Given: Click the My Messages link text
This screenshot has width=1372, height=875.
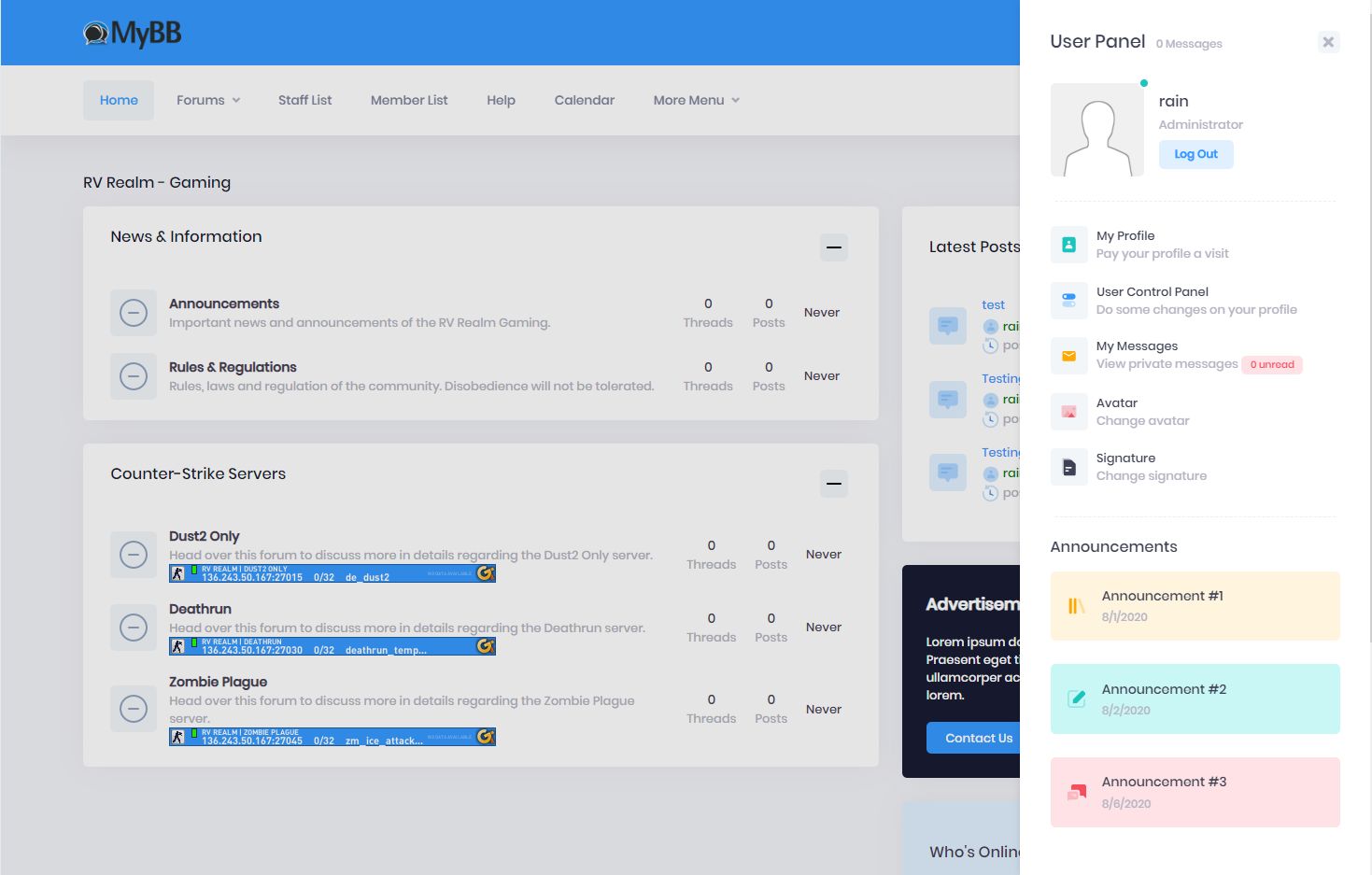Looking at the screenshot, I should tap(1137, 346).
